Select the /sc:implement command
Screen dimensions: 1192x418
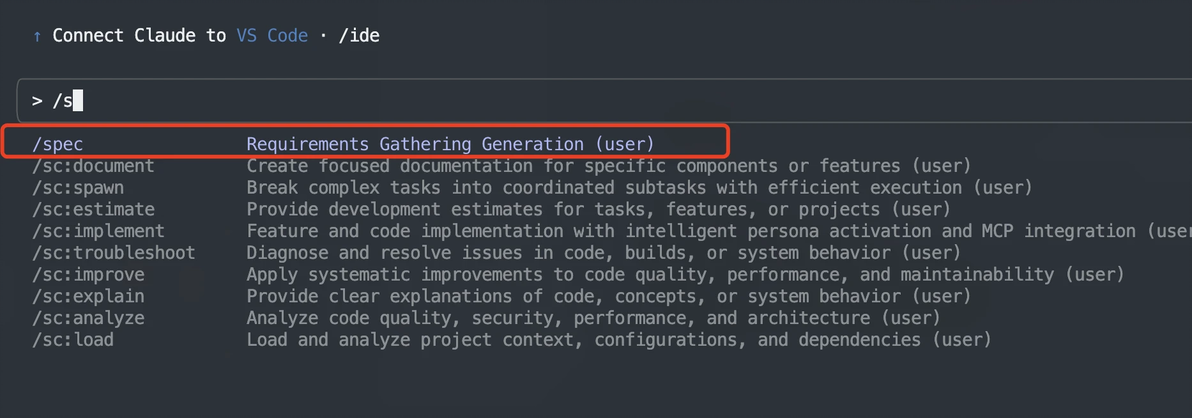pyautogui.click(x=98, y=231)
